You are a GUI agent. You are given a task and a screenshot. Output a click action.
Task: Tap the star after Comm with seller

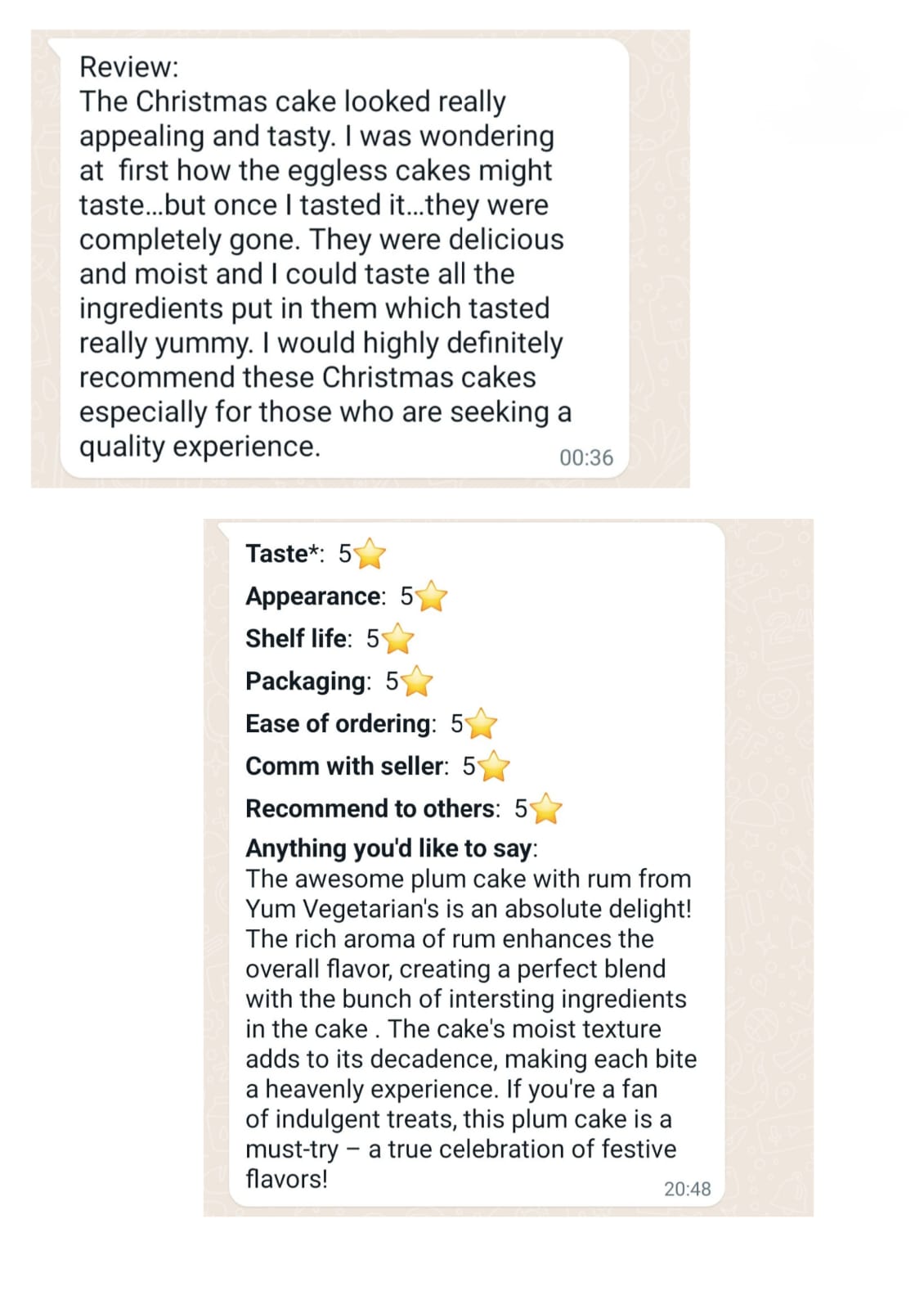(x=494, y=767)
